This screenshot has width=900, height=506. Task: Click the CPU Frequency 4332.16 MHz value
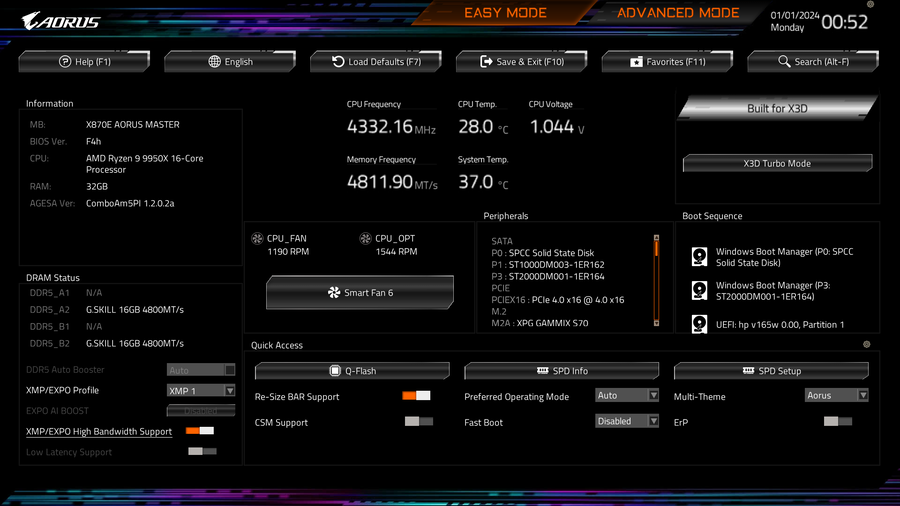(391, 126)
